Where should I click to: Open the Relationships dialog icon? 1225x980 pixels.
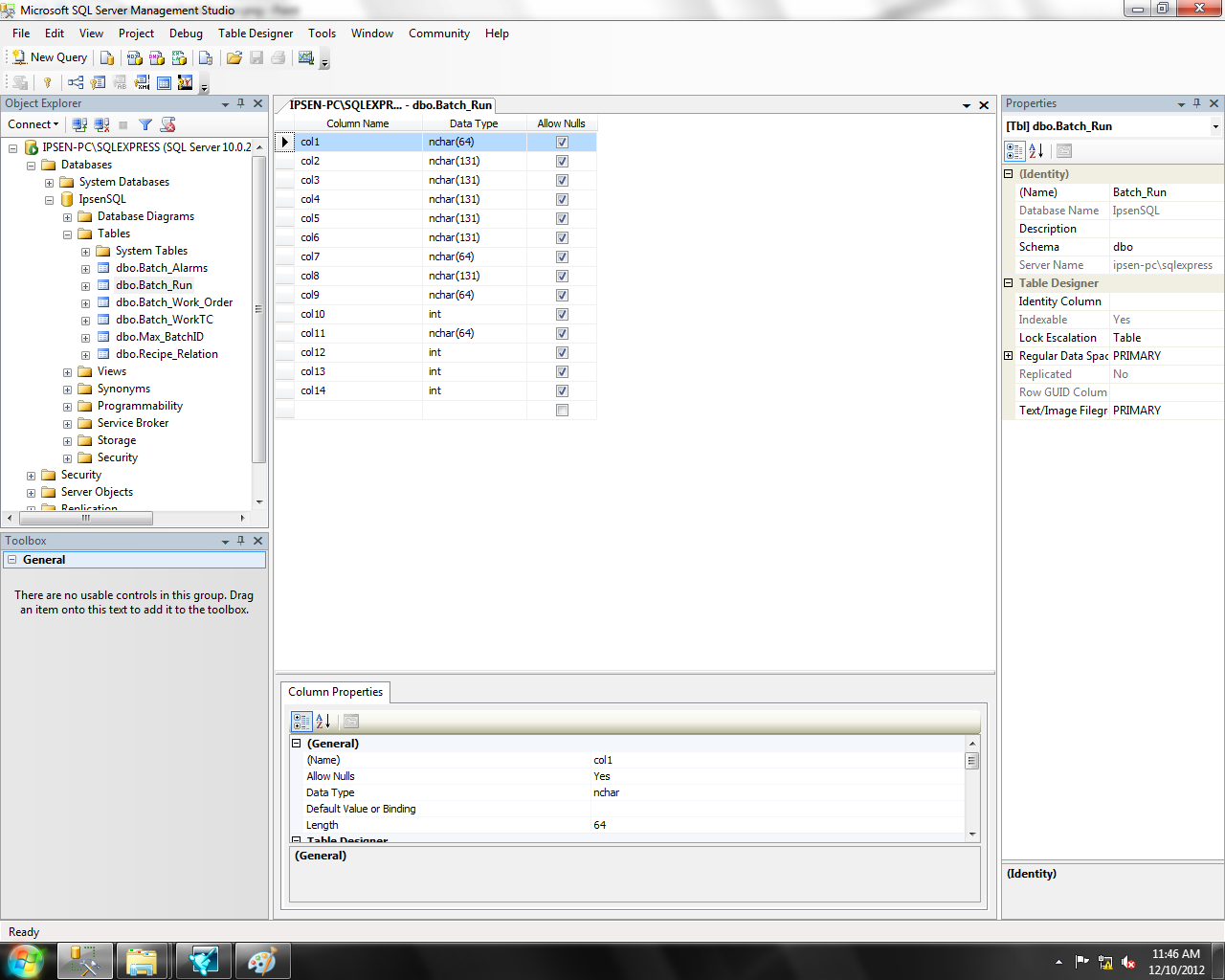(x=76, y=82)
